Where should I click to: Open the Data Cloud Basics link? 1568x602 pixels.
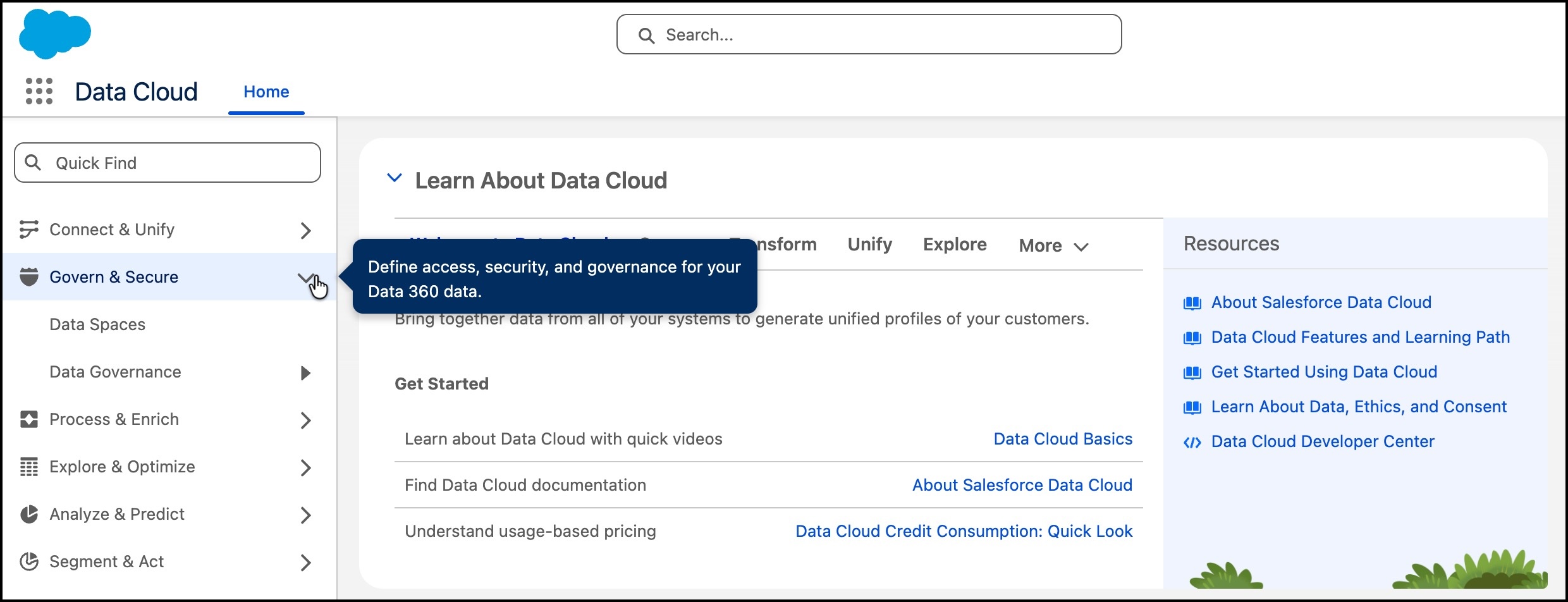coord(1063,439)
